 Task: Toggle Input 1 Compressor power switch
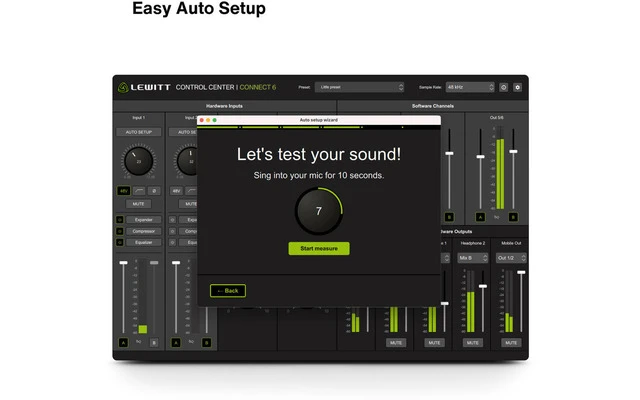coord(120,231)
